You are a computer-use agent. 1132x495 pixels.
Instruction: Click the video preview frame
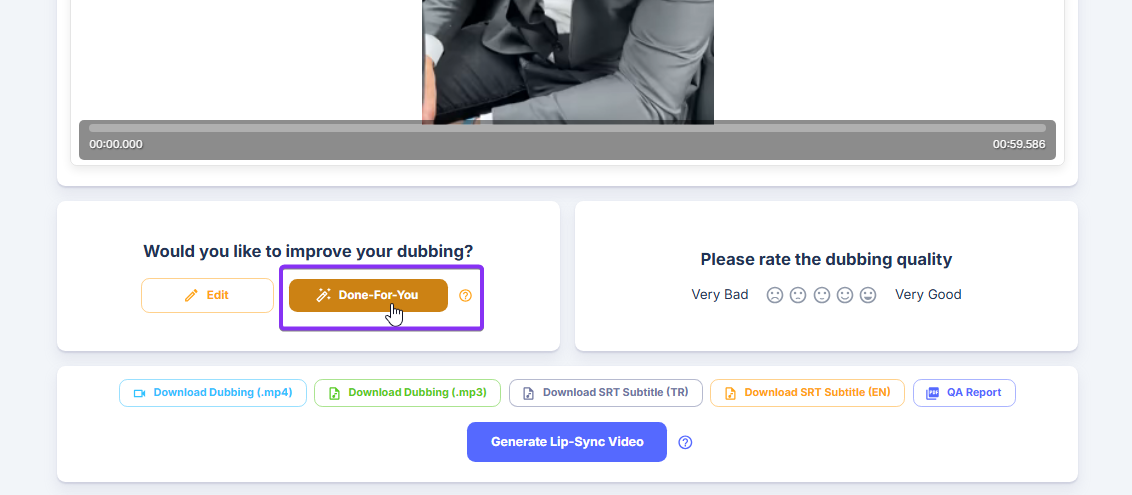(x=567, y=60)
